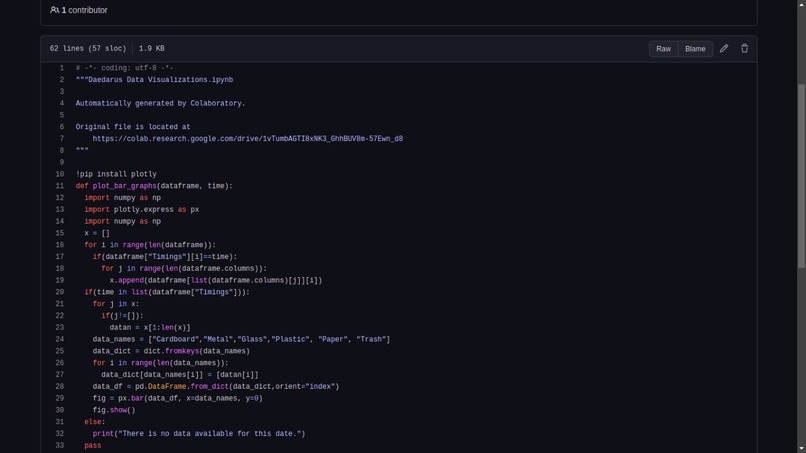Click 'There is no data available' print line
806x453 pixels.
[x=199, y=434]
